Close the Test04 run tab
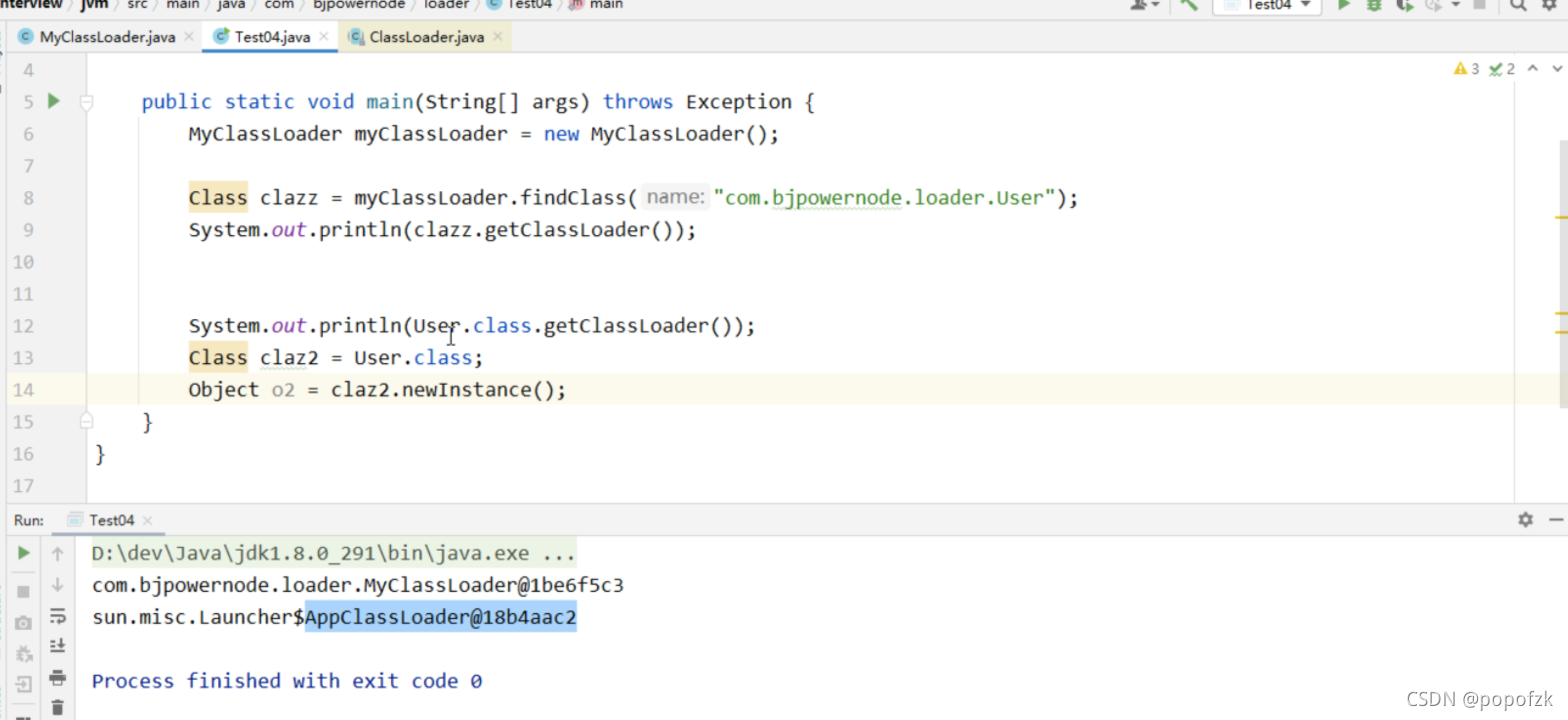1568x720 pixels. coord(148,520)
